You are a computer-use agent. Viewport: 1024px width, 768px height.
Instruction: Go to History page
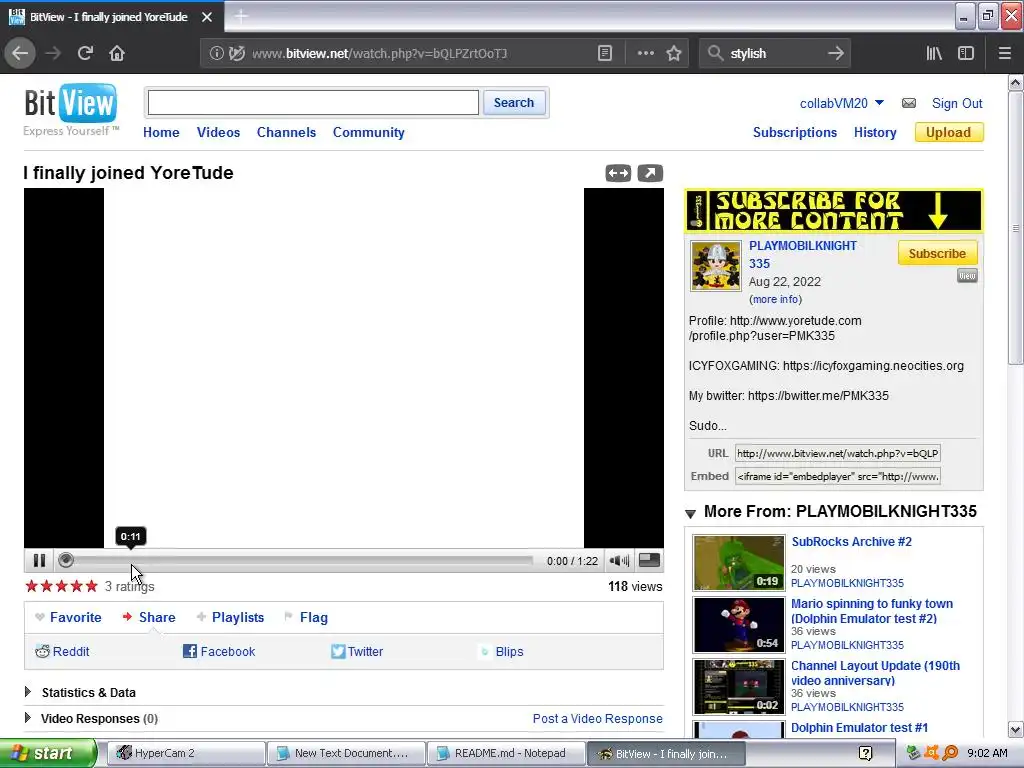[x=875, y=132]
